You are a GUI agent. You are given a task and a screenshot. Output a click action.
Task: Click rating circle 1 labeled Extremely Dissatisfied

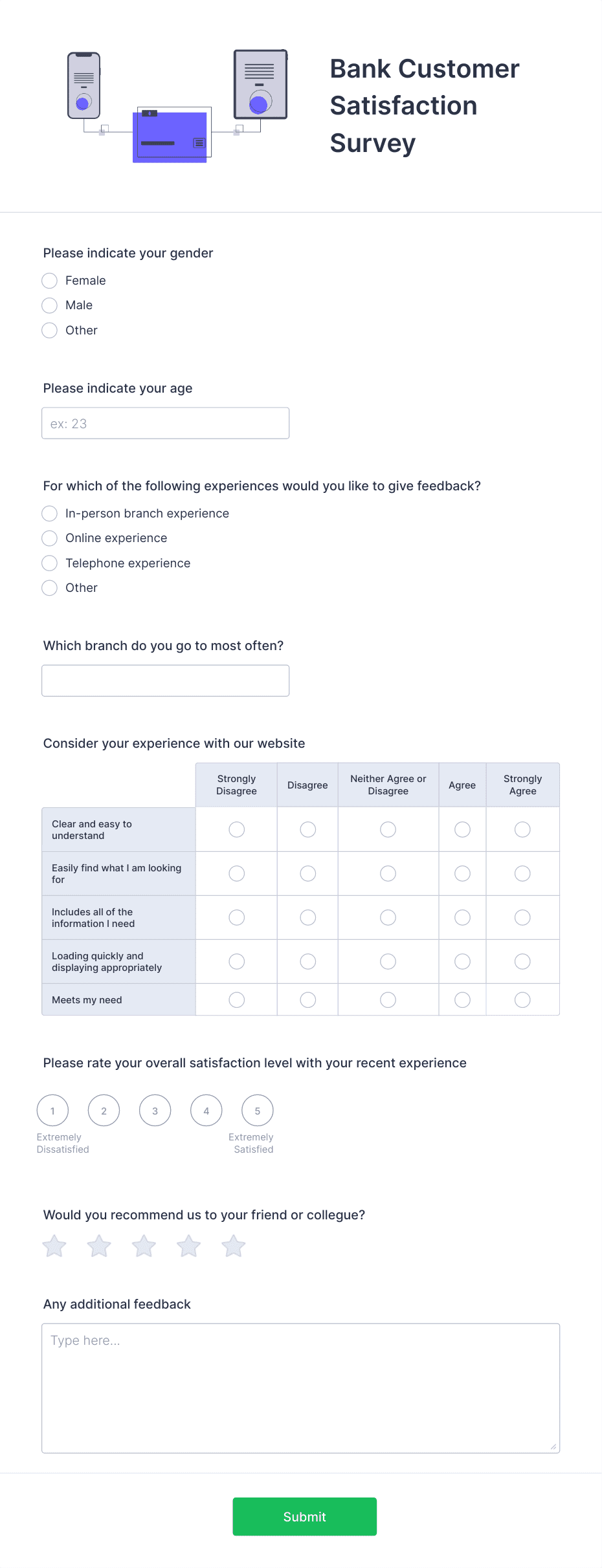pos(52,1110)
